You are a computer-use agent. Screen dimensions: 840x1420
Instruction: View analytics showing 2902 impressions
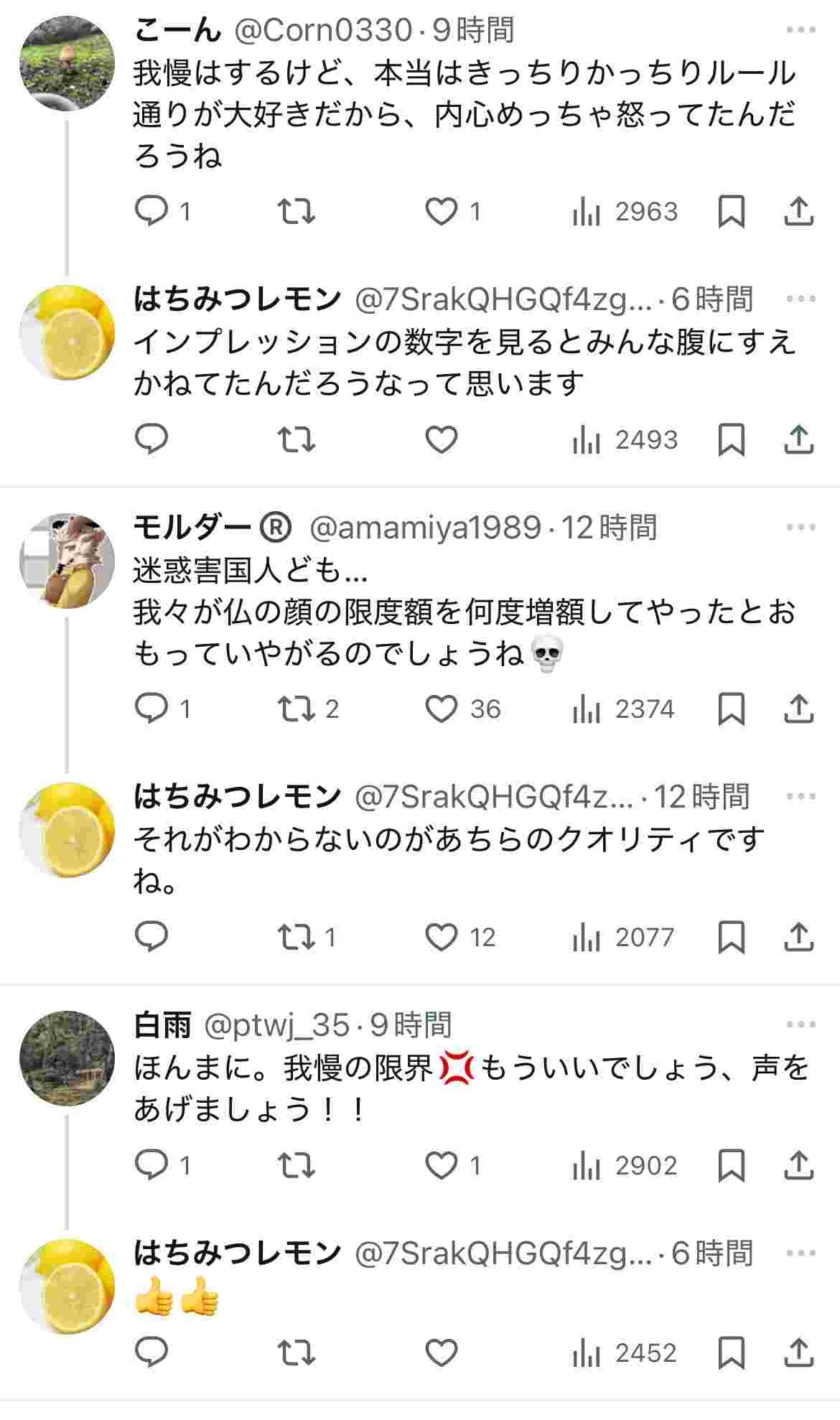(625, 1165)
